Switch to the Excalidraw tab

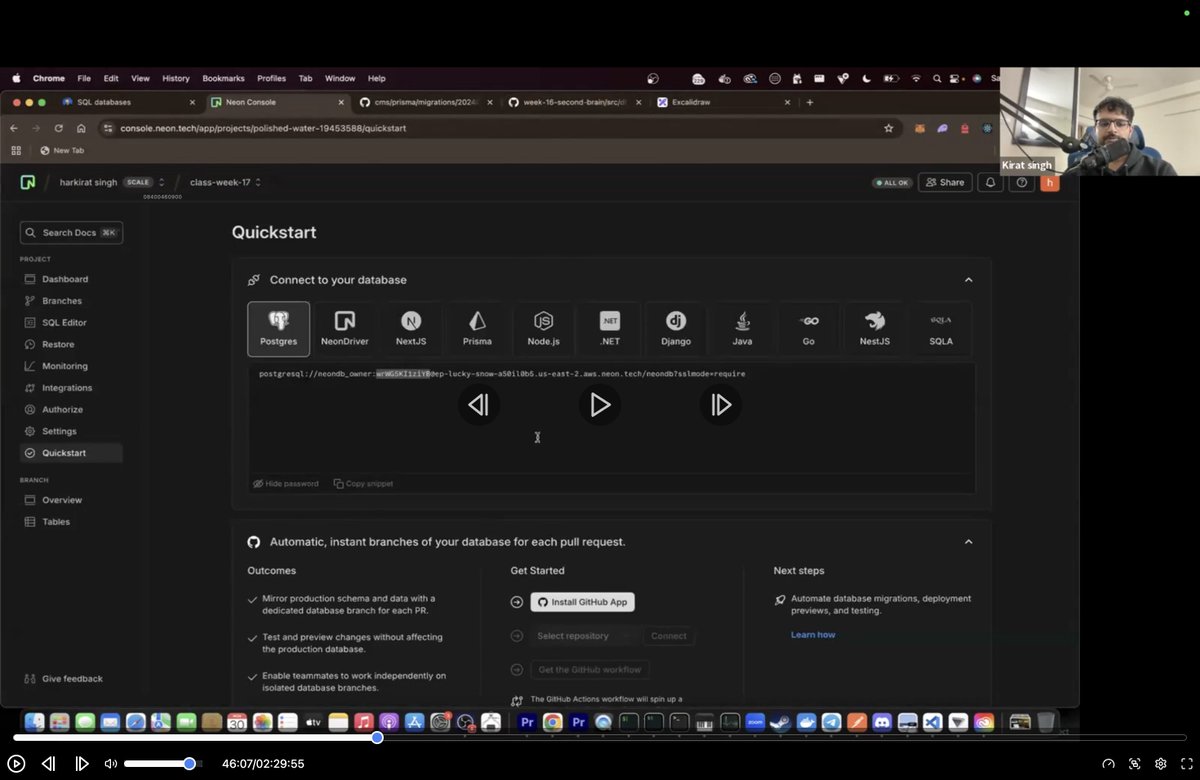click(x=723, y=102)
